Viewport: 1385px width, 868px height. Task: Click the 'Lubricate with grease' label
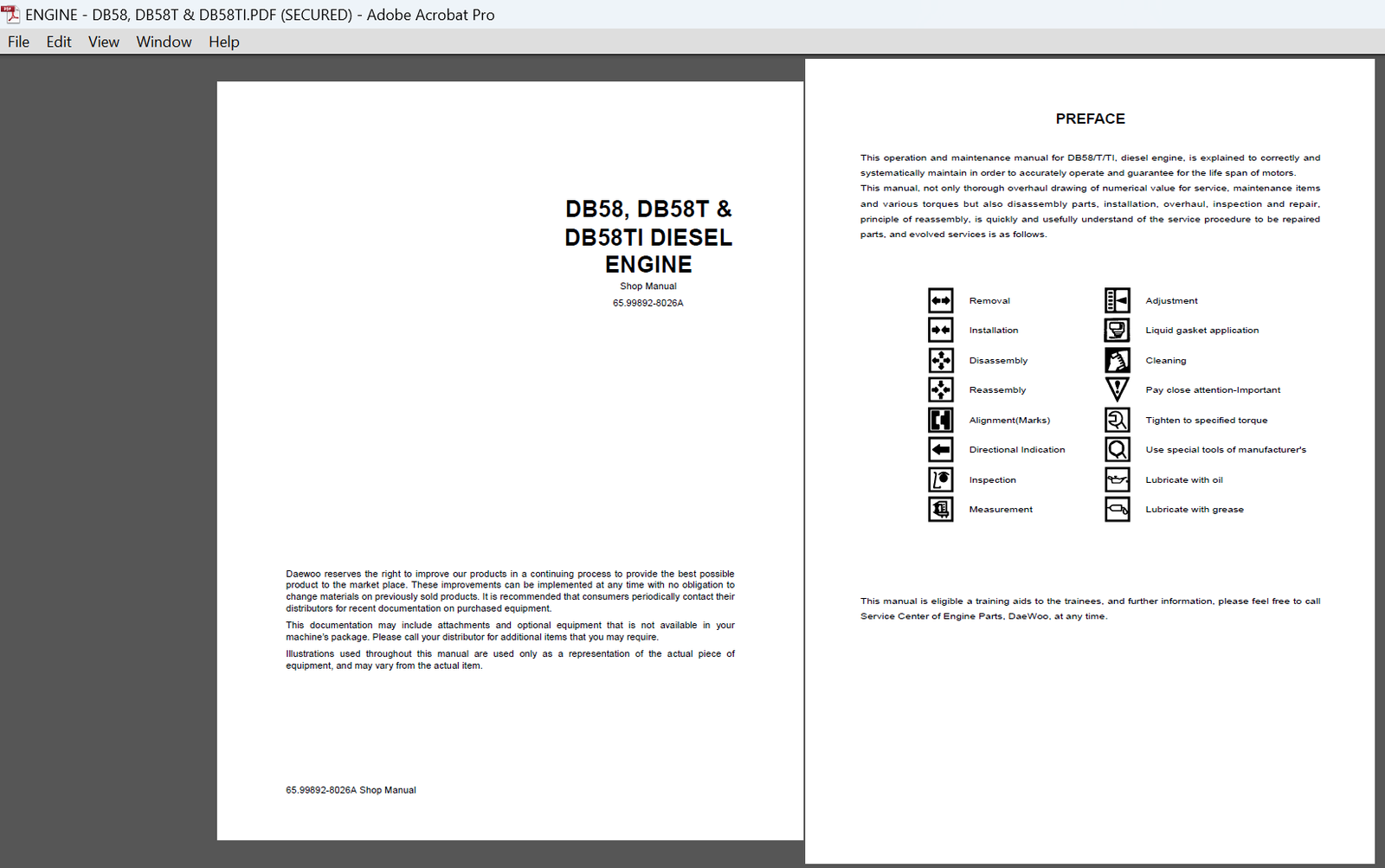[x=1195, y=510]
